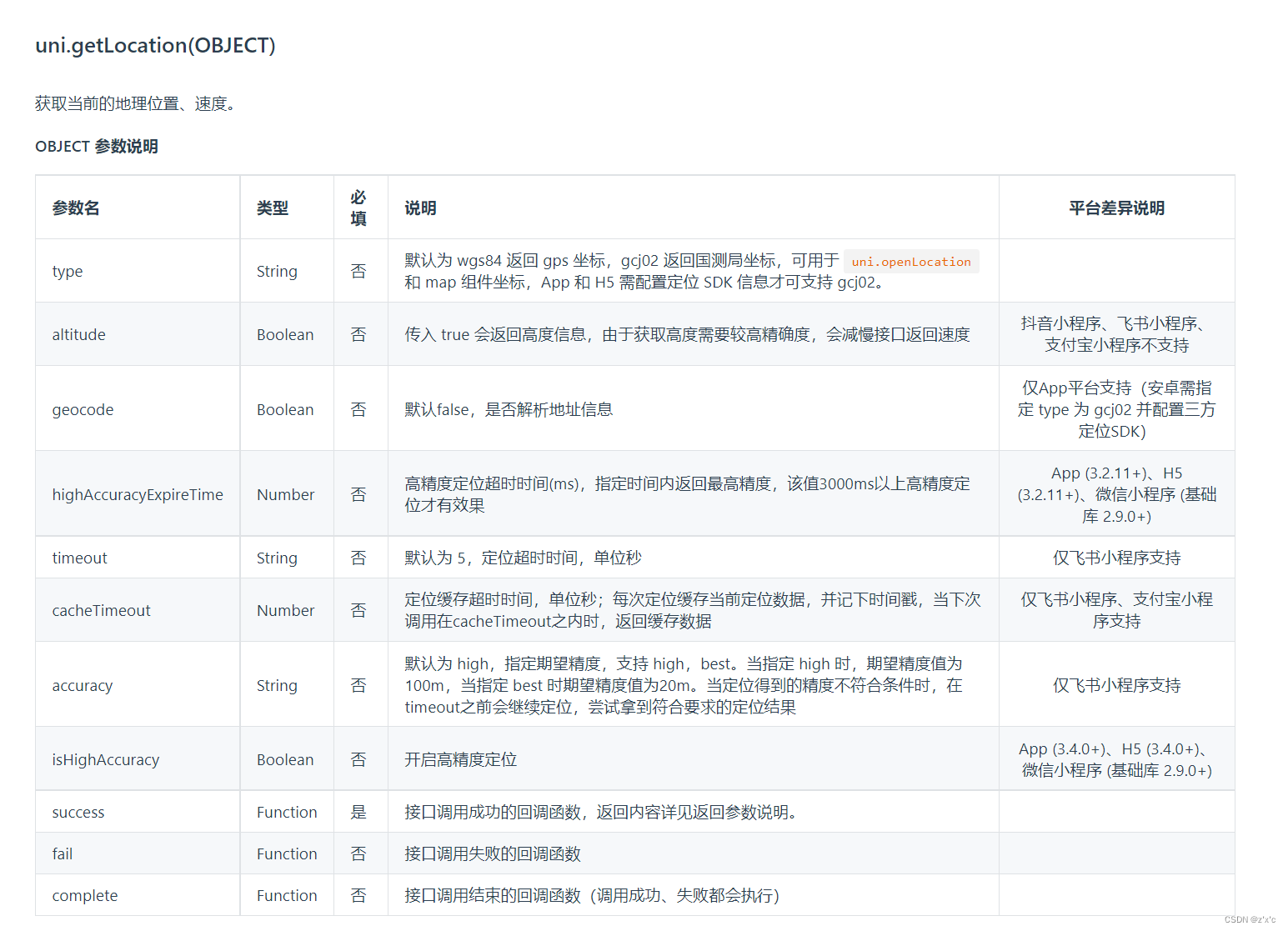Click the '传入 true 会返回高度信息' description
This screenshot has height=931, width=1288.
pyautogui.click(x=687, y=334)
